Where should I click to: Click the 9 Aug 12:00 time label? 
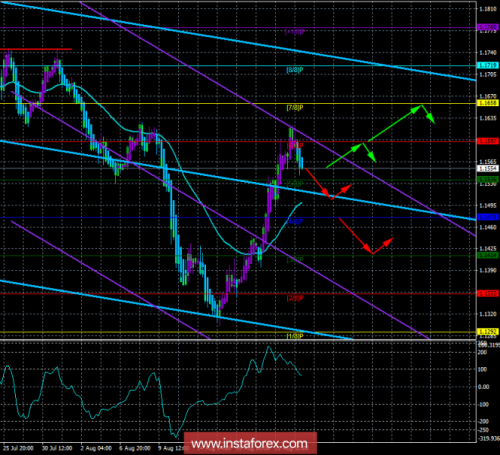point(171,448)
